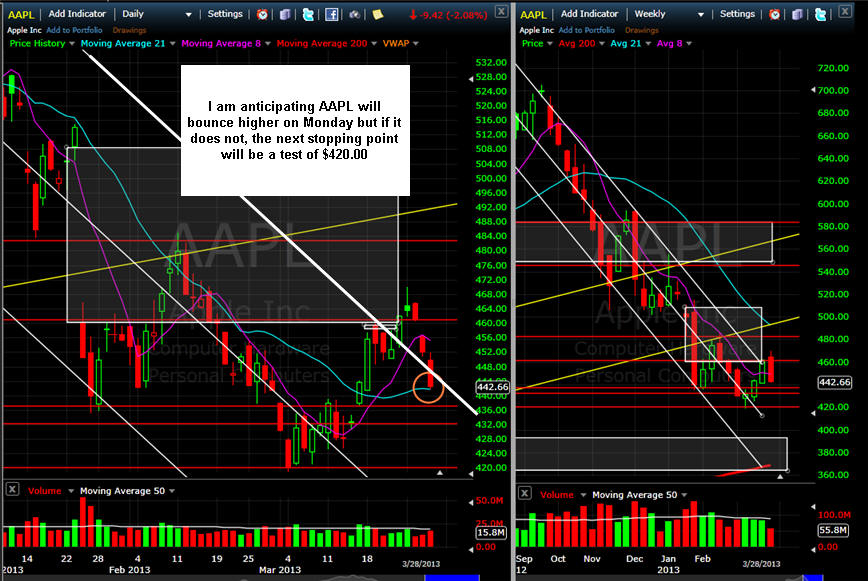Add a yellow sticky note to Daily chart
This screenshot has height=581, width=868.
(x=378, y=14)
